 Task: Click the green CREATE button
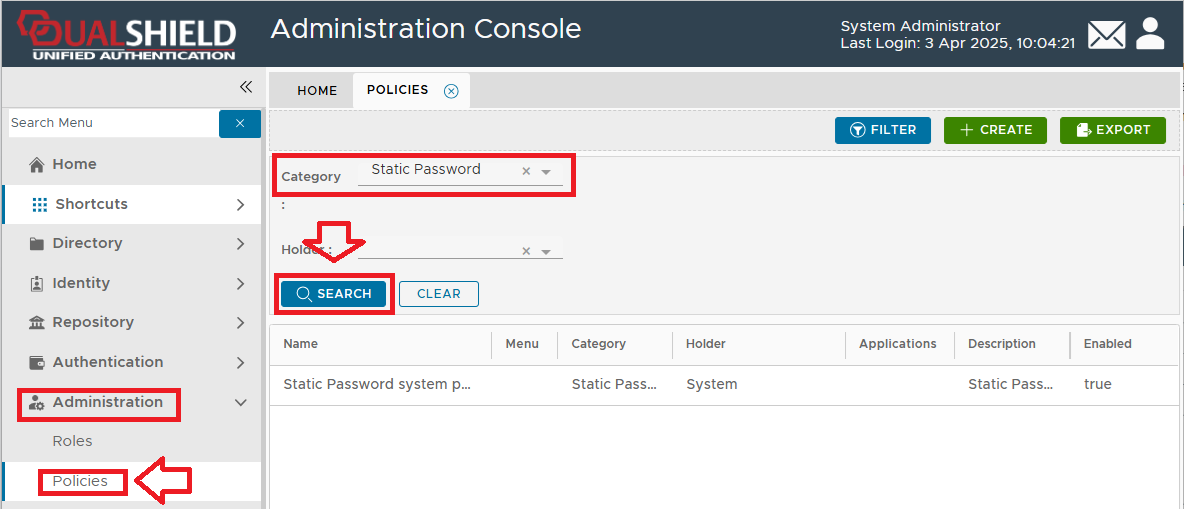pos(995,130)
